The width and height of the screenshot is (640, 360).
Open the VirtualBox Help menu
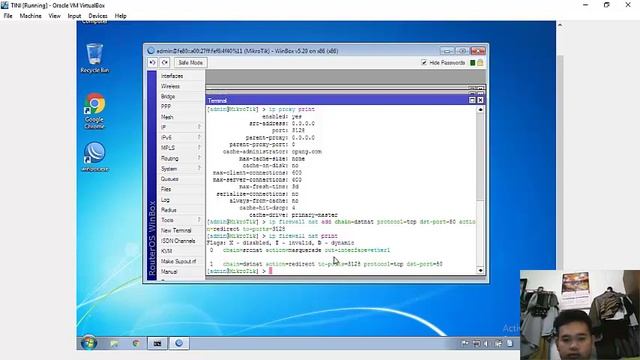[x=120, y=16]
